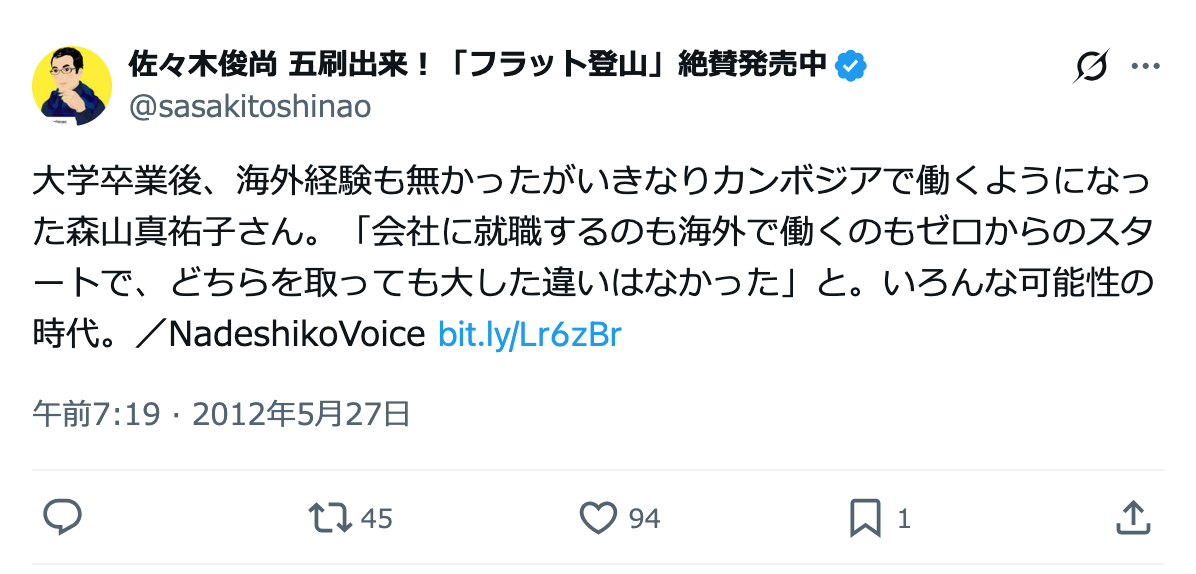The width and height of the screenshot is (1196, 574).
Task: Like the post with the heart icon
Action: tap(598, 518)
